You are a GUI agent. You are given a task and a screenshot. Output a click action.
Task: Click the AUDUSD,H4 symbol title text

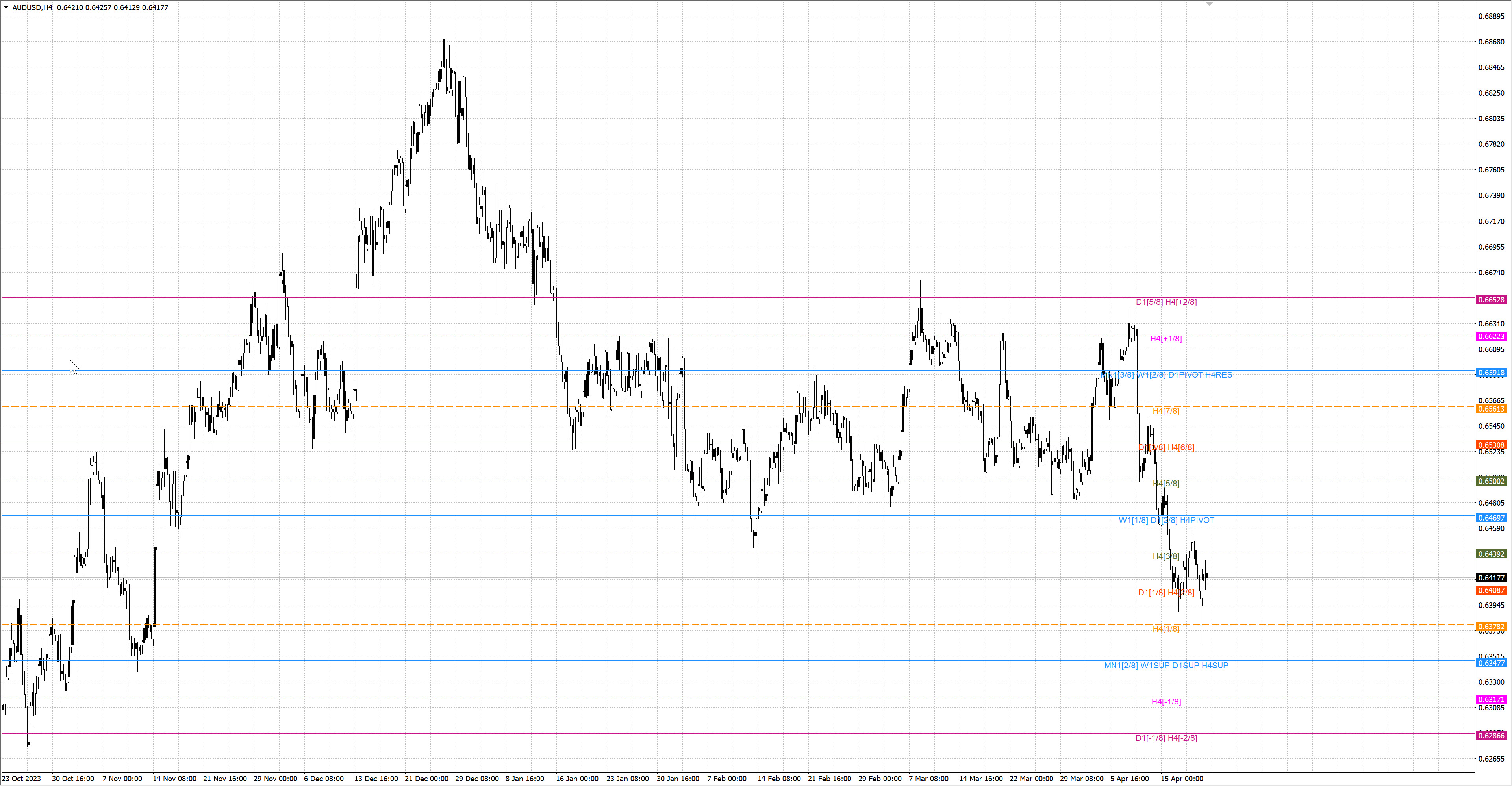pos(32,7)
